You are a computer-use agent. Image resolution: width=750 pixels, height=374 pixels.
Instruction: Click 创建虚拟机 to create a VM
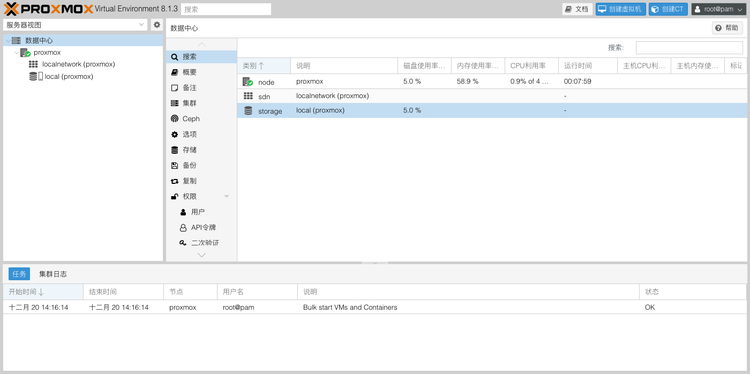[x=620, y=9]
